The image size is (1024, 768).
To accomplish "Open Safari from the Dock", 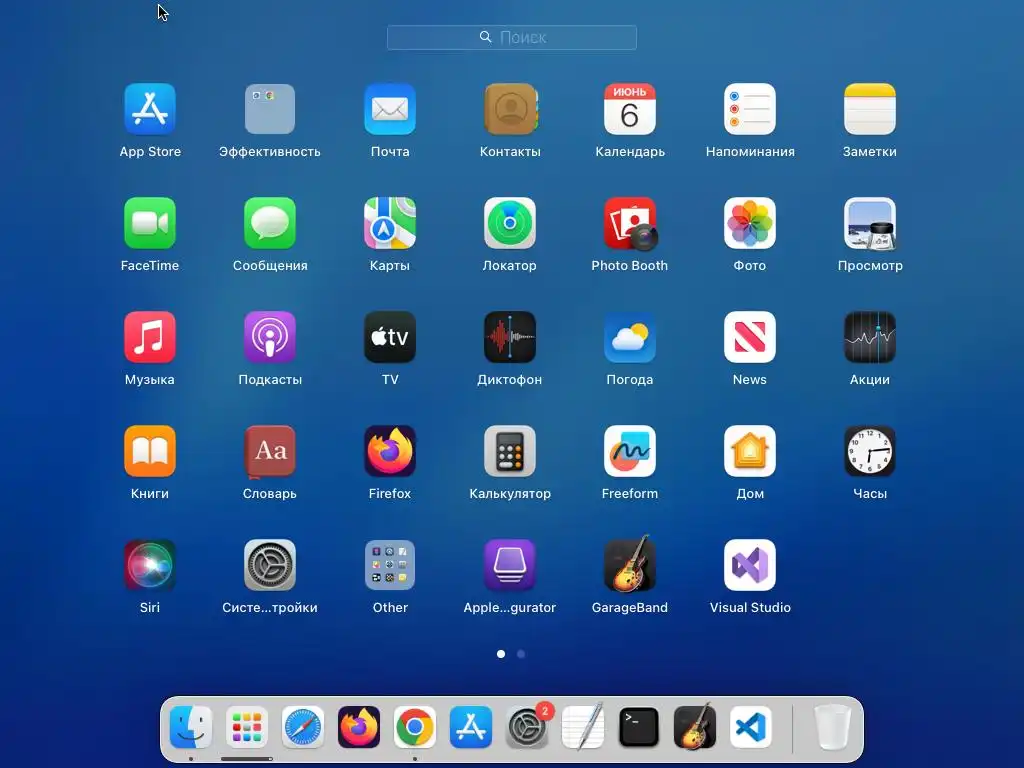I will tap(303, 727).
